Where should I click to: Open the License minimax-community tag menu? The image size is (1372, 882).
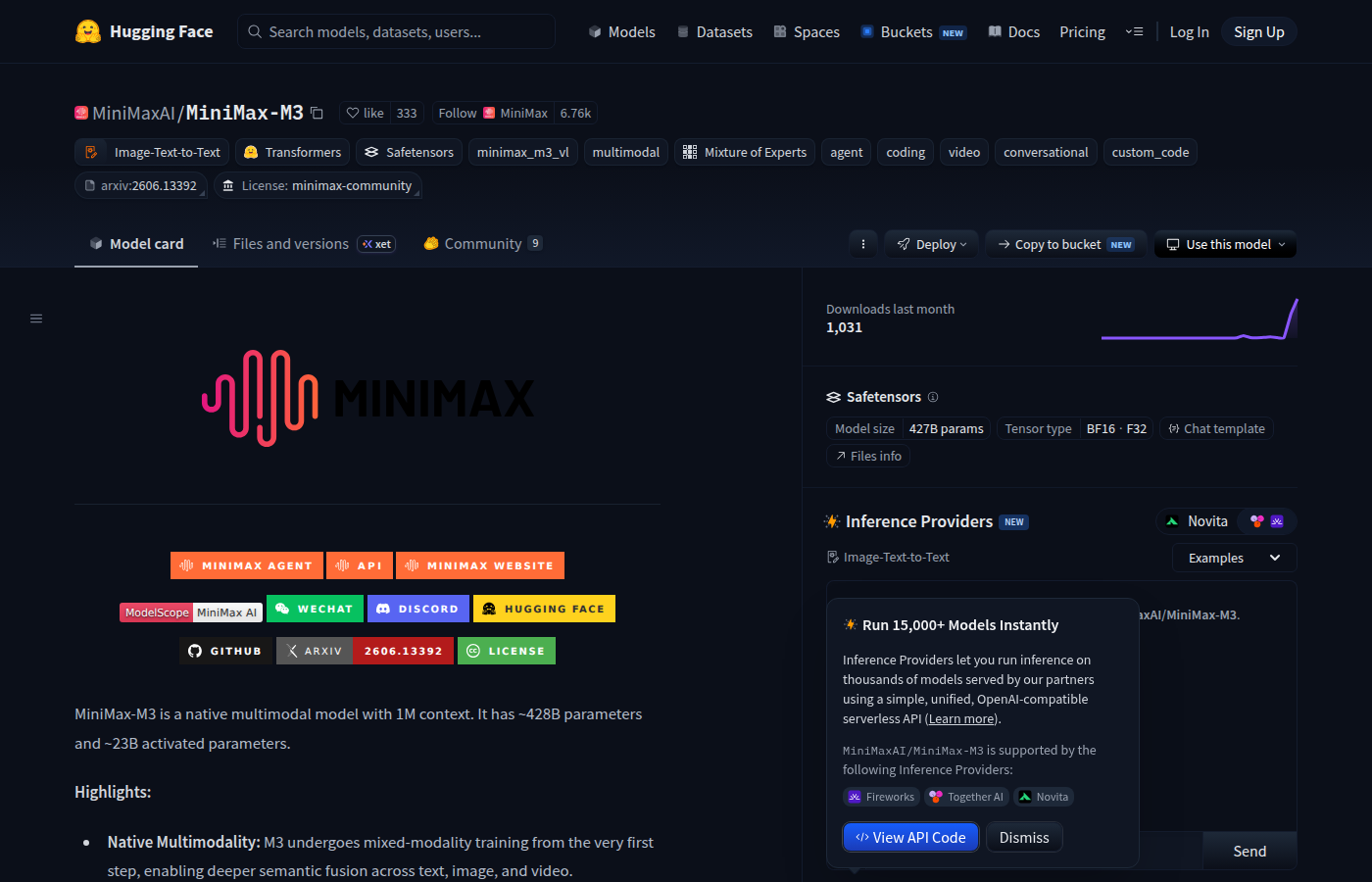(317, 185)
